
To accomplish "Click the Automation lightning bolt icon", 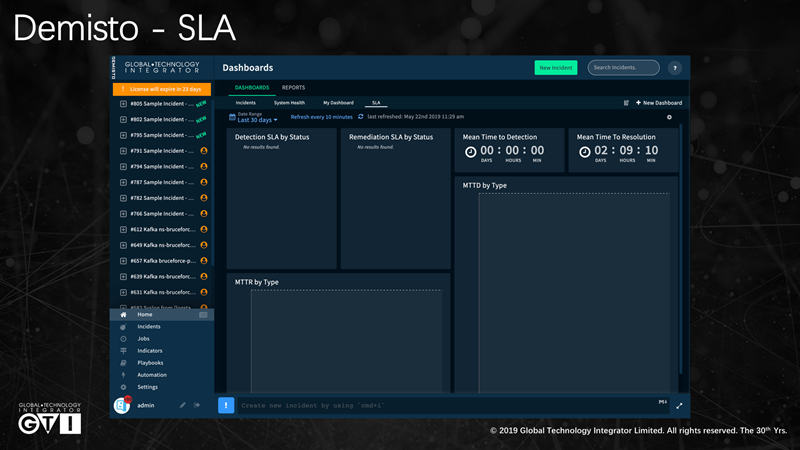I will [x=123, y=375].
